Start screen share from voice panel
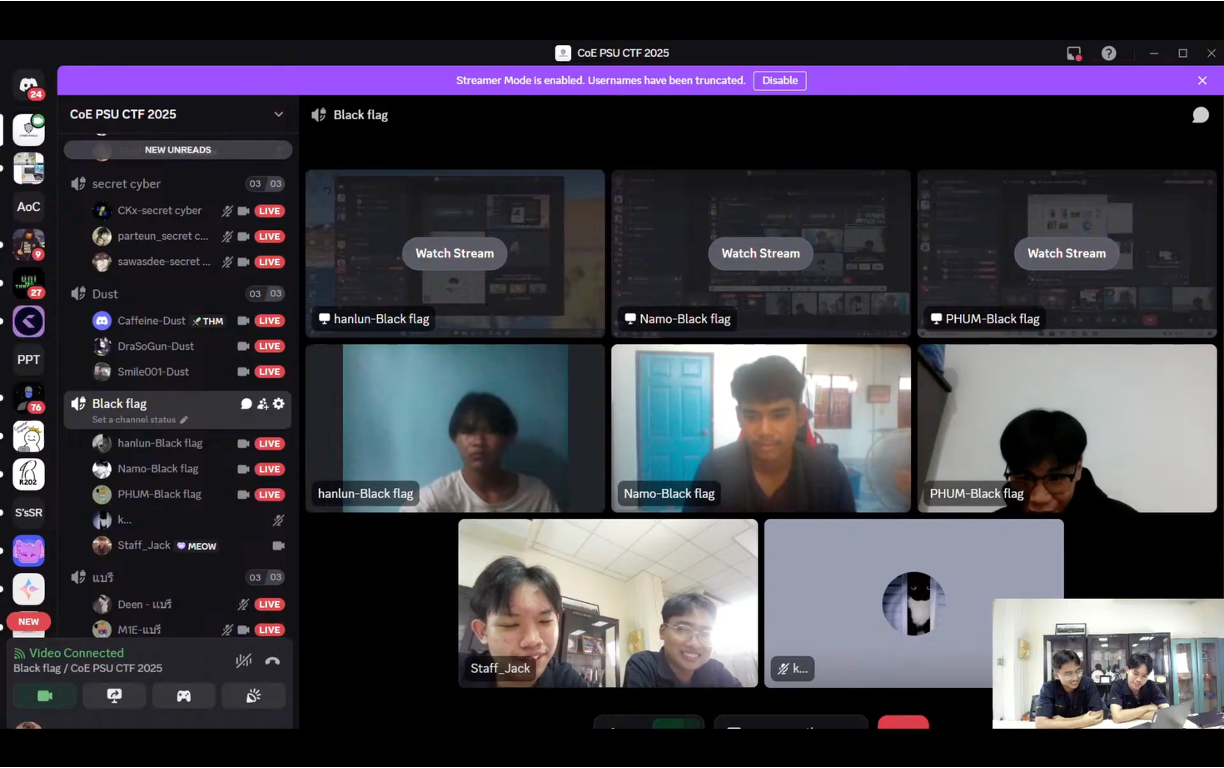Viewport: 1224px width, 768px height. pos(114,695)
